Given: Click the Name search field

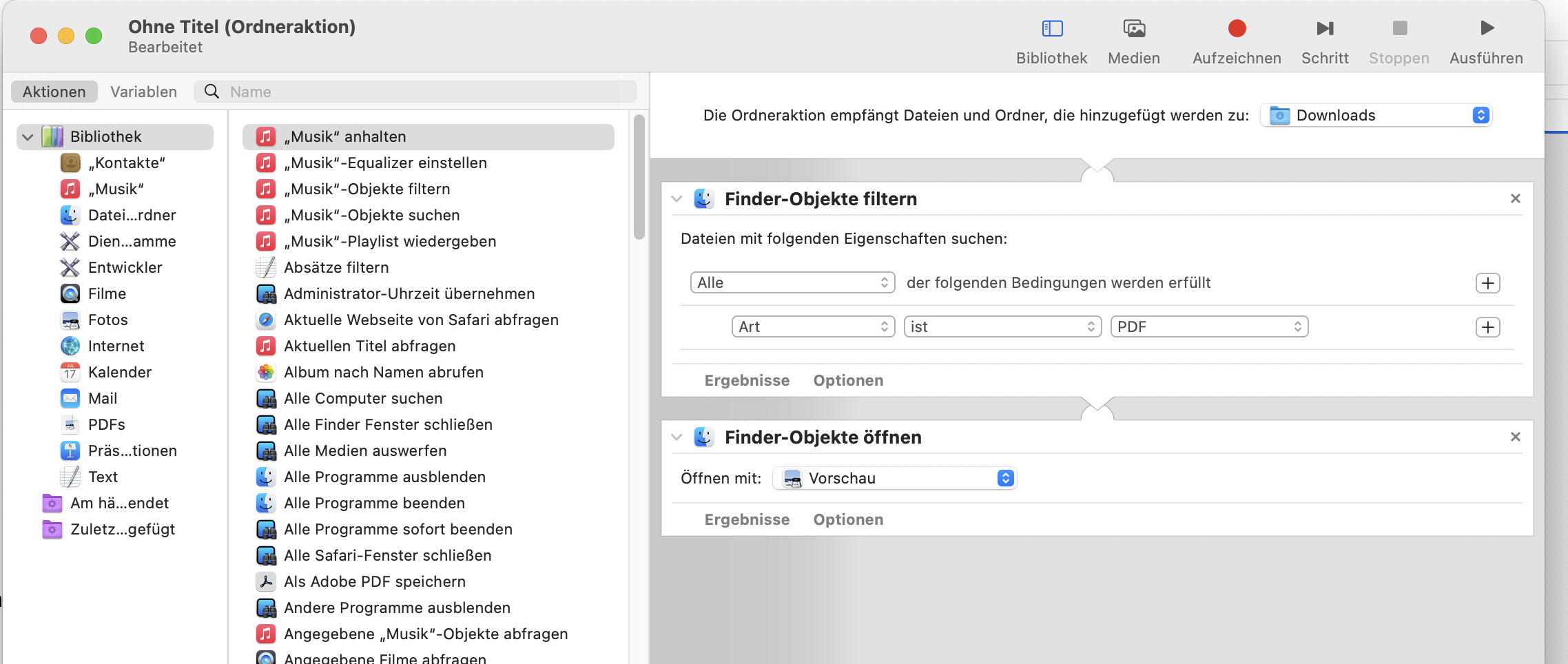Looking at the screenshot, I should pos(427,92).
